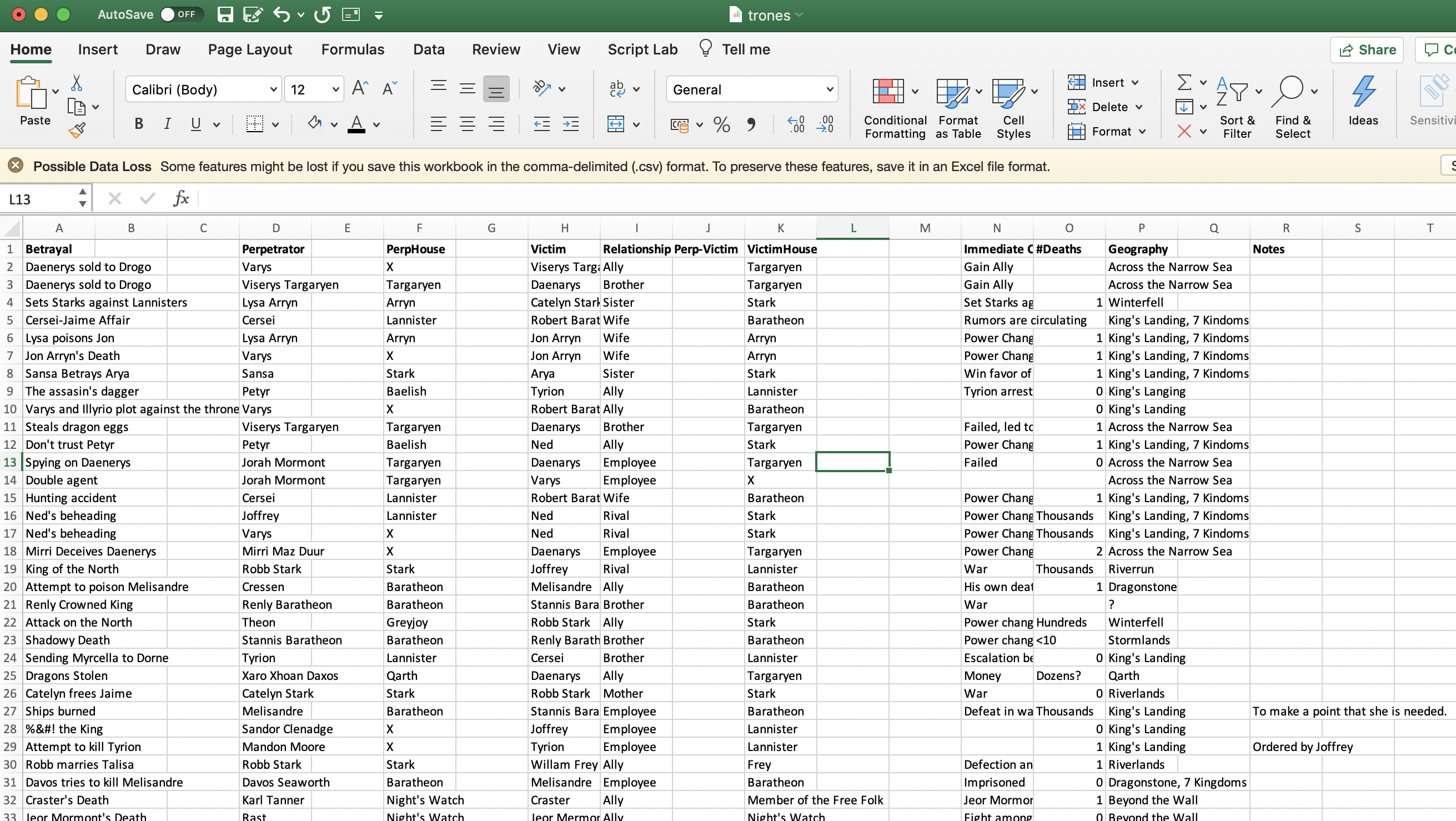Screen dimensions: 1456x821
Task: Click the font color A swatch
Action: 356,124
